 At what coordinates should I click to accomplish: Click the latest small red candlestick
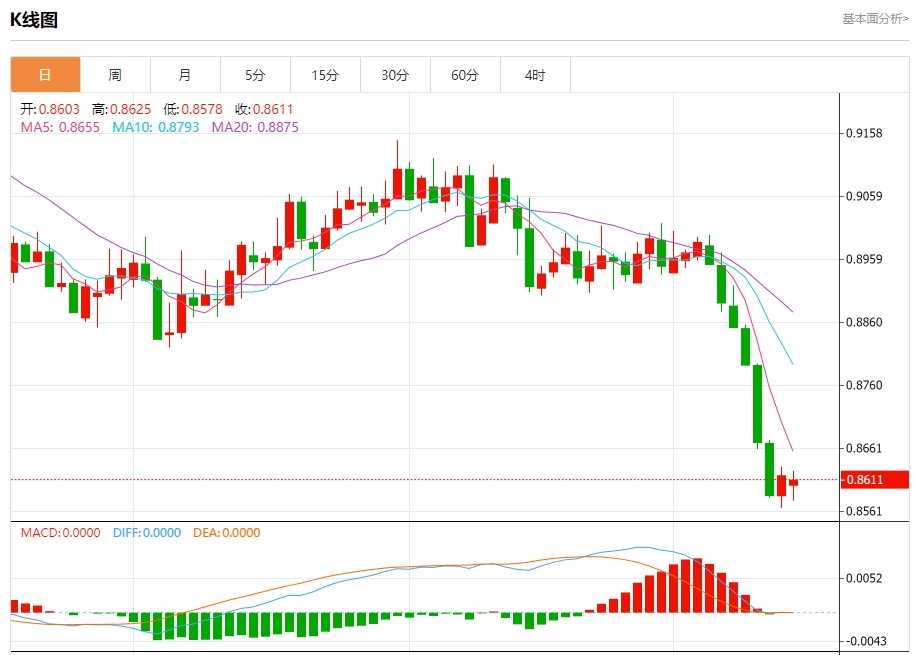pos(793,483)
